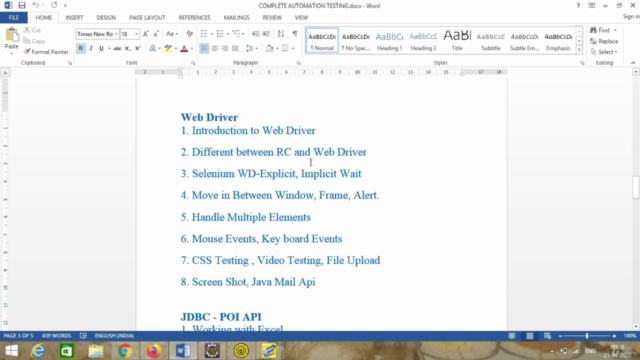Viewport: 640px width, 360px height.
Task: Decrease paragraph indent
Action: (256, 34)
